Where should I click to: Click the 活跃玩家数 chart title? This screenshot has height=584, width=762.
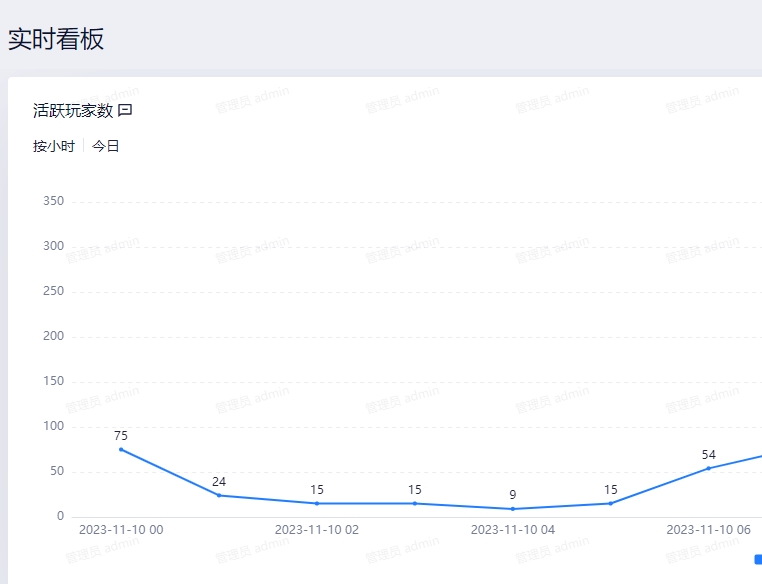[73, 110]
